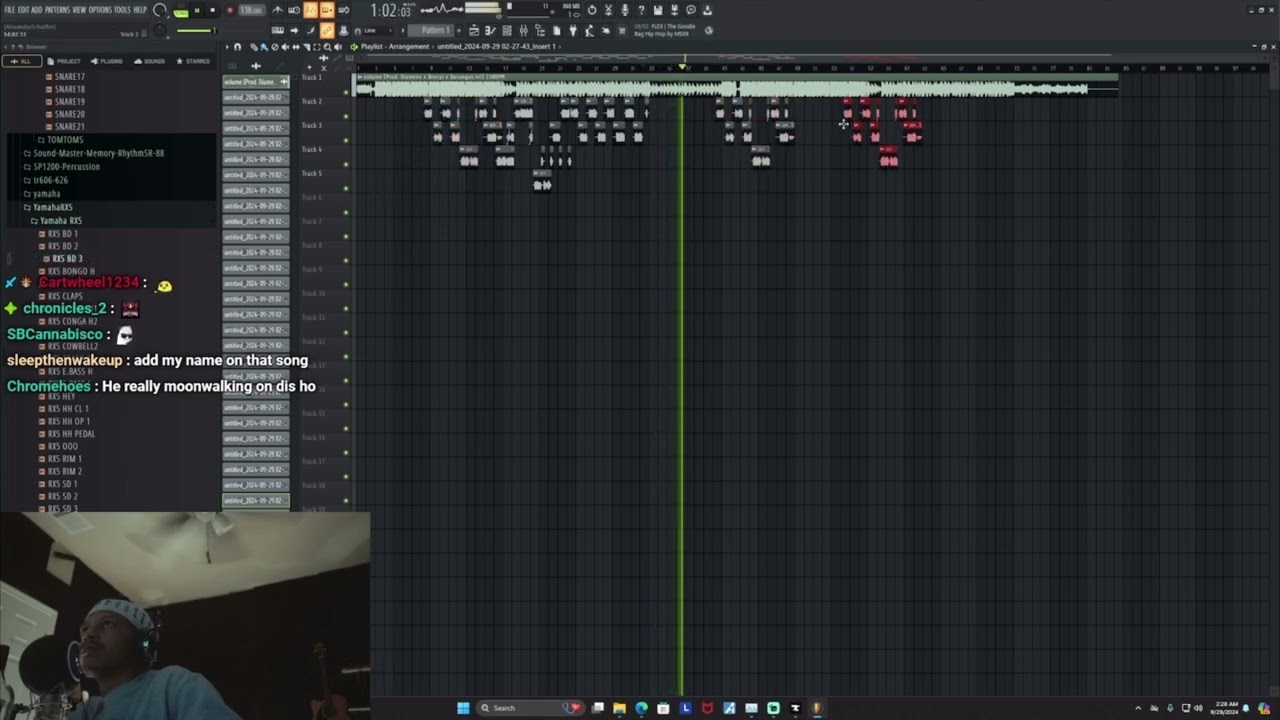Open the ADD menu
This screenshot has height=720, width=1280.
[37, 10]
